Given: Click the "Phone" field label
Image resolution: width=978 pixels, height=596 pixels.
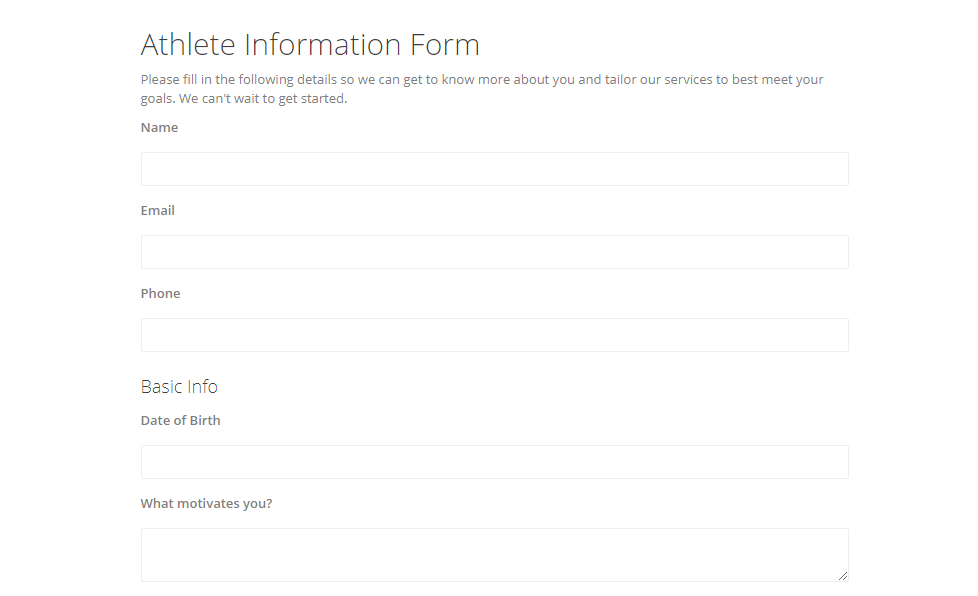Looking at the screenshot, I should click(x=161, y=293).
